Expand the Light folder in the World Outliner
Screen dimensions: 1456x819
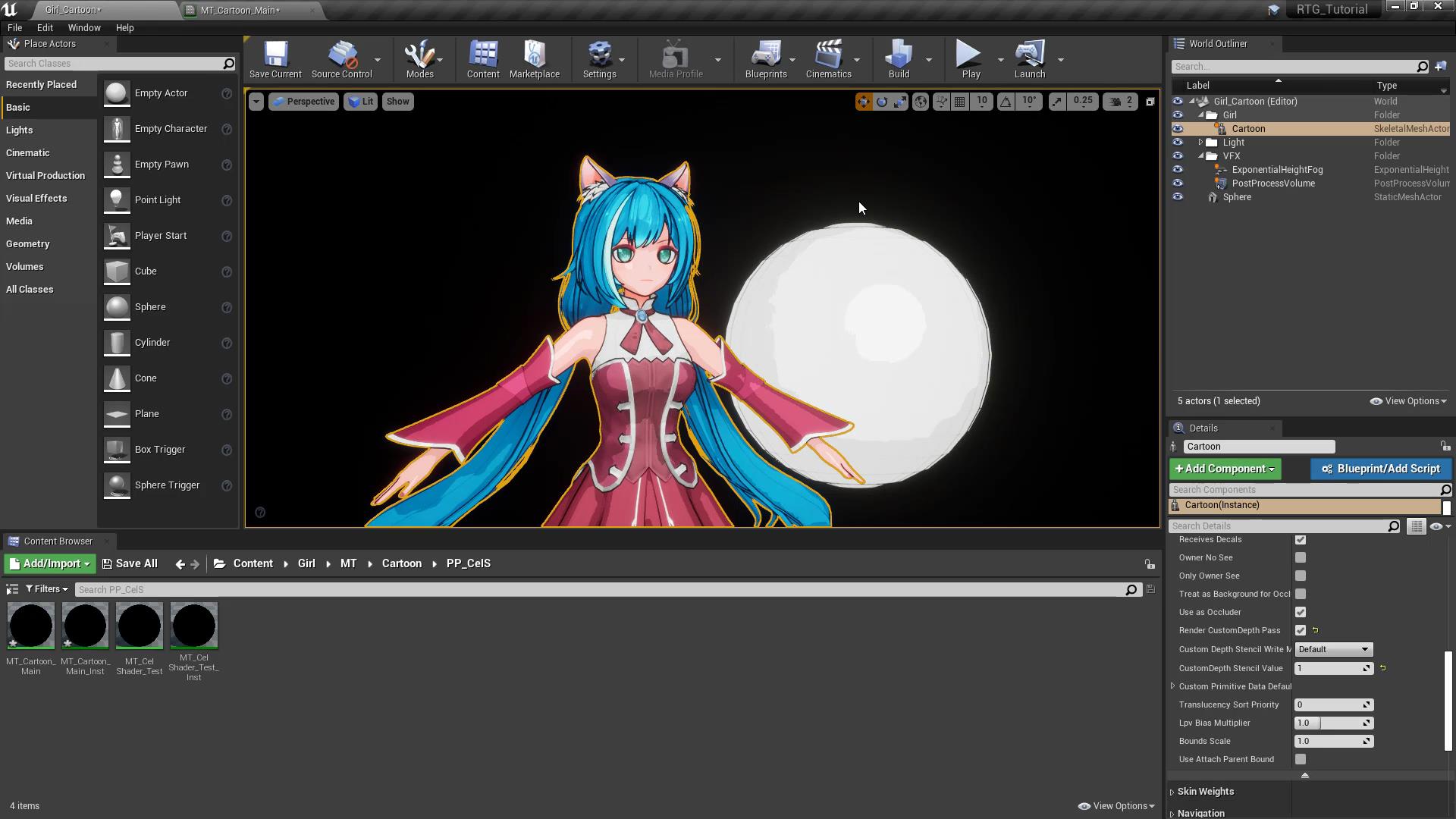(x=1200, y=143)
